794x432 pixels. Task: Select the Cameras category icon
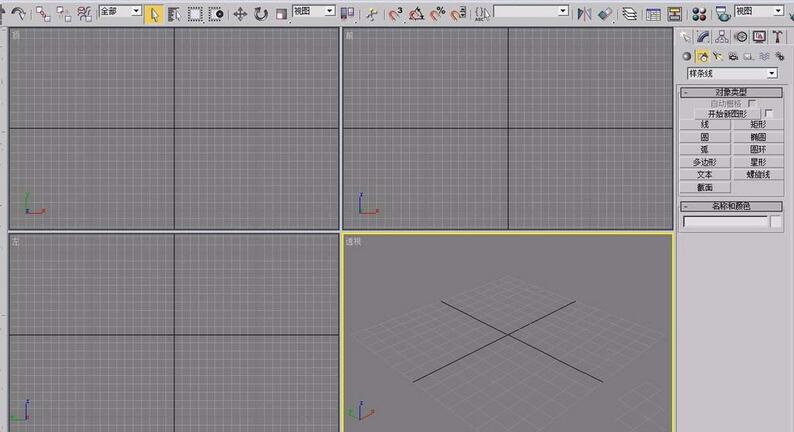coord(733,56)
